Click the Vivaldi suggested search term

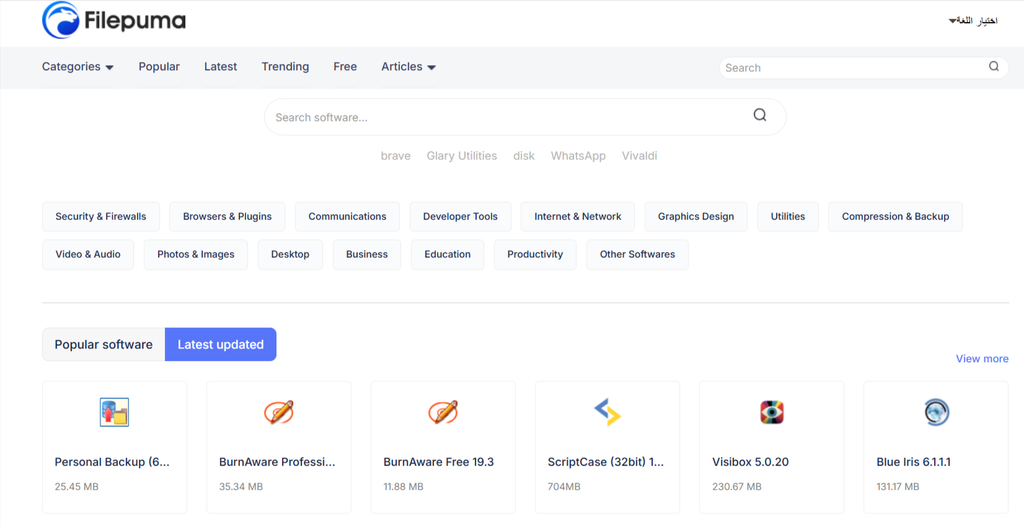(x=639, y=156)
